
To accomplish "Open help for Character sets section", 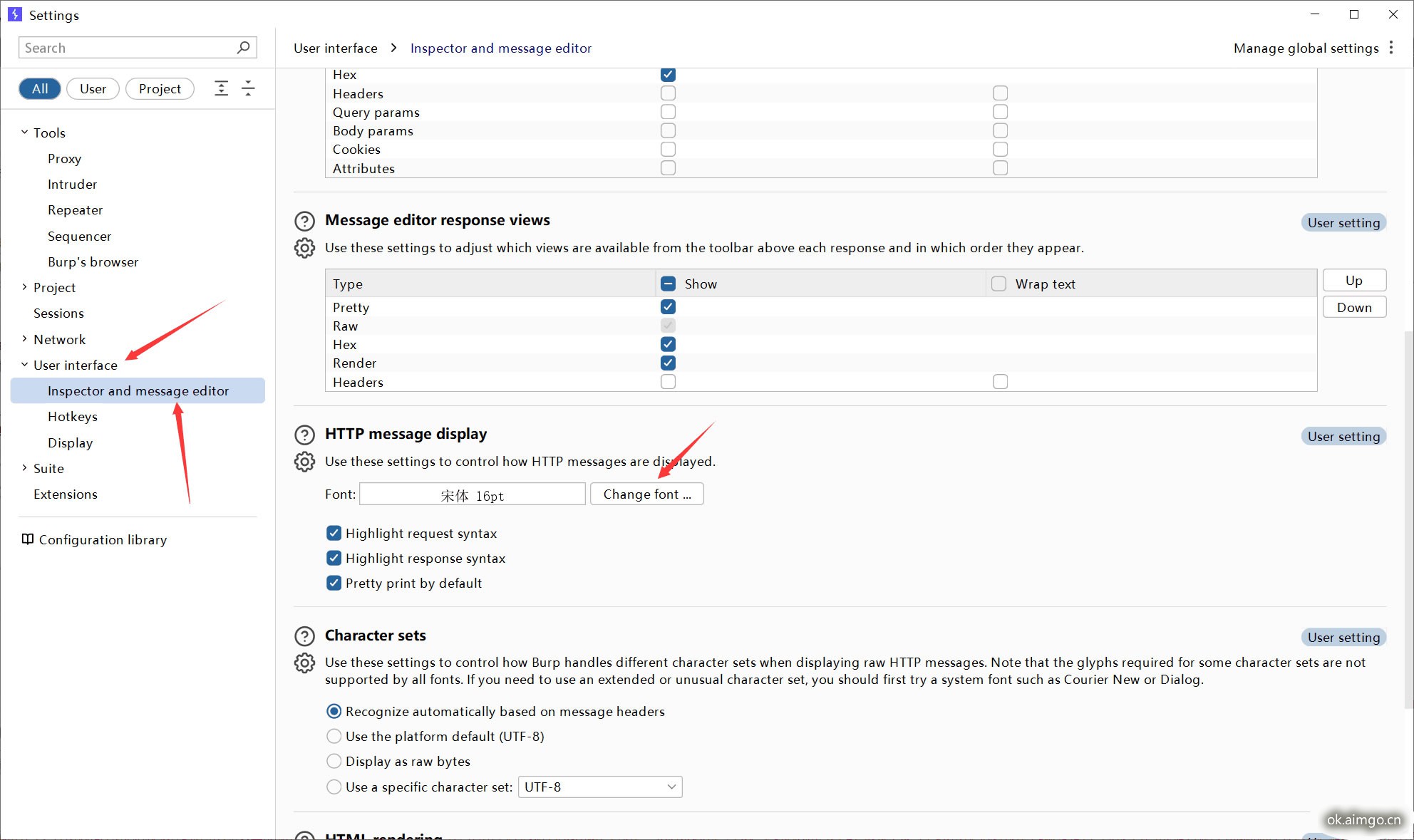I will point(304,636).
